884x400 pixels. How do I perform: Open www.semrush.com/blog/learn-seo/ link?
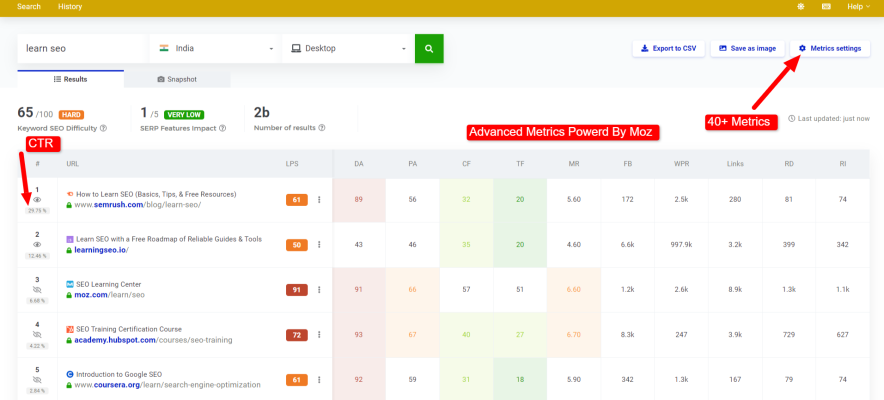coord(138,205)
